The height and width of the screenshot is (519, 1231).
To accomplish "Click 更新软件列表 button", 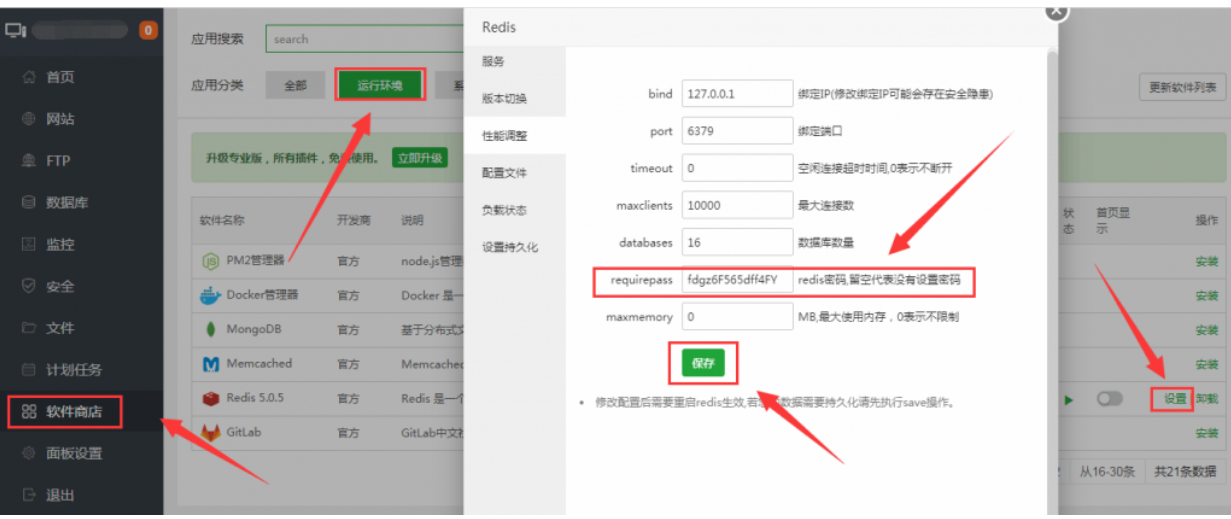I will click(1183, 87).
